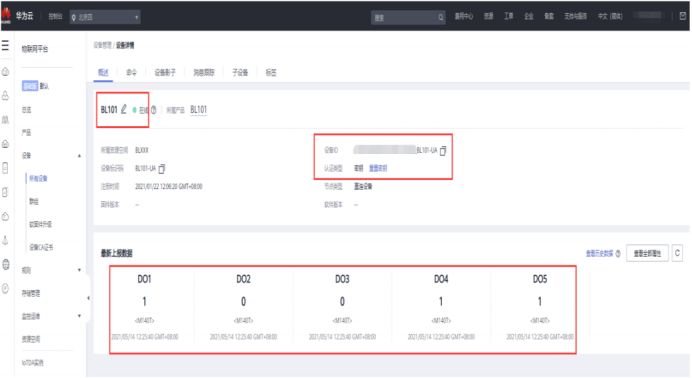Open 总览 overview in sidebar
Viewport: 692px width, 378px height.
(x=26, y=110)
